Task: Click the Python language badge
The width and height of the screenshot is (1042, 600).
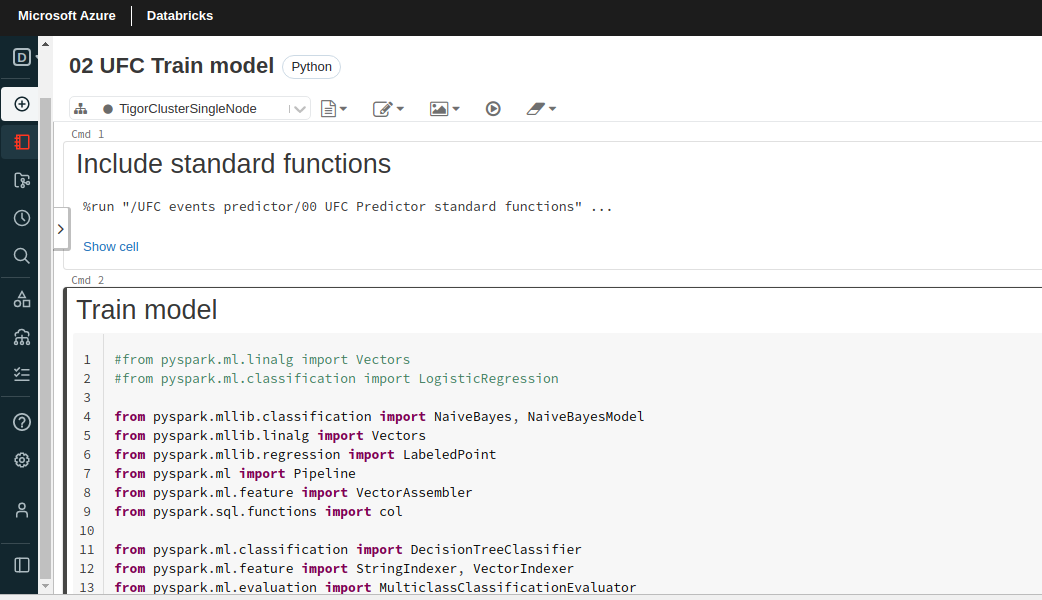Action: (x=311, y=66)
